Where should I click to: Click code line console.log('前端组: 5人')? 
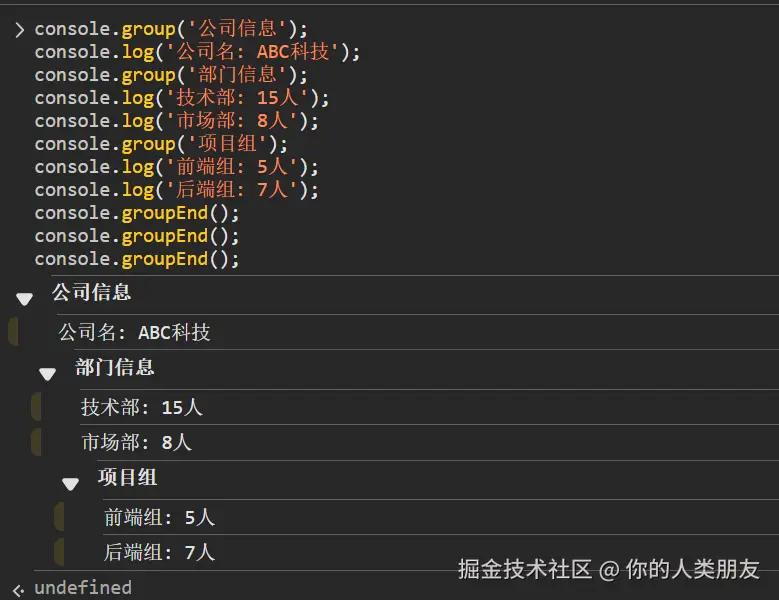[x=177, y=167]
